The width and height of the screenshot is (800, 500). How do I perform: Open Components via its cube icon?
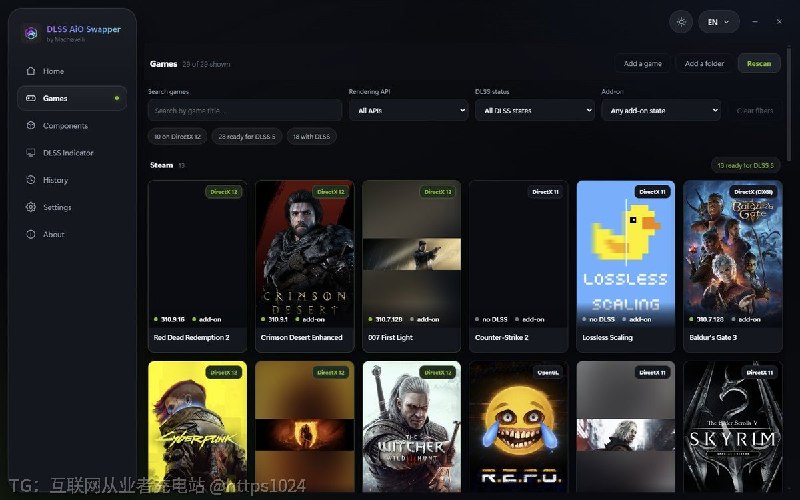(x=31, y=125)
